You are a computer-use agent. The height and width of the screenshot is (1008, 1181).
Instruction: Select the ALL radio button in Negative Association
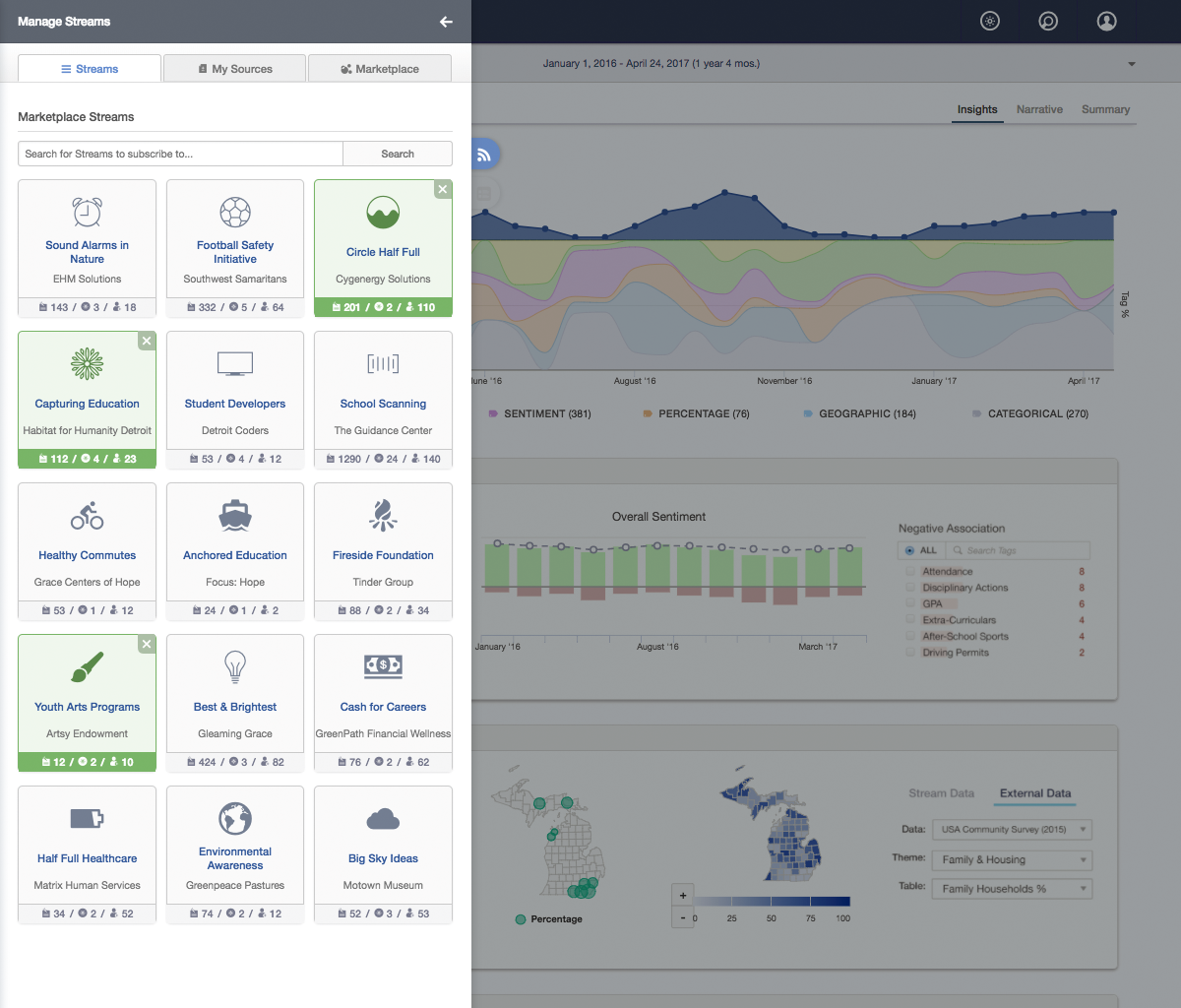(x=909, y=550)
